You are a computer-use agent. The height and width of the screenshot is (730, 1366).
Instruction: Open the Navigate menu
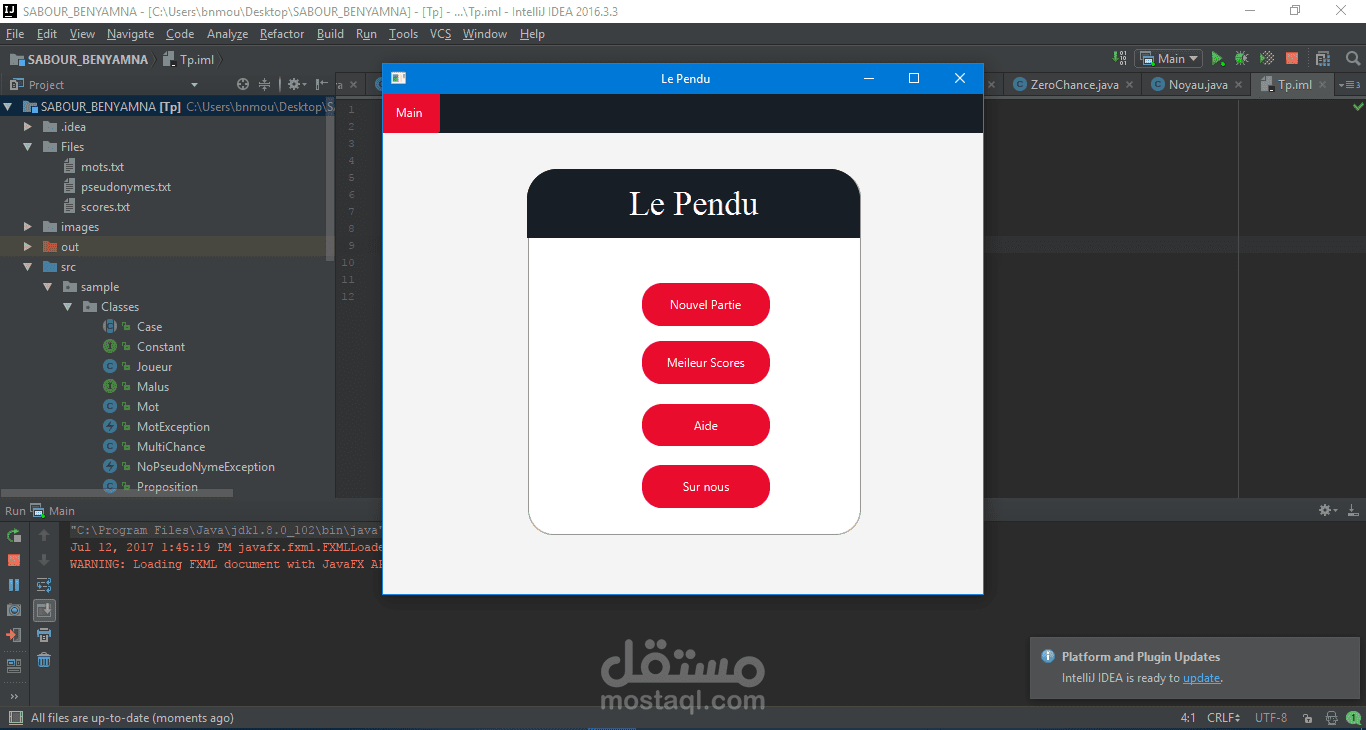[x=131, y=34]
